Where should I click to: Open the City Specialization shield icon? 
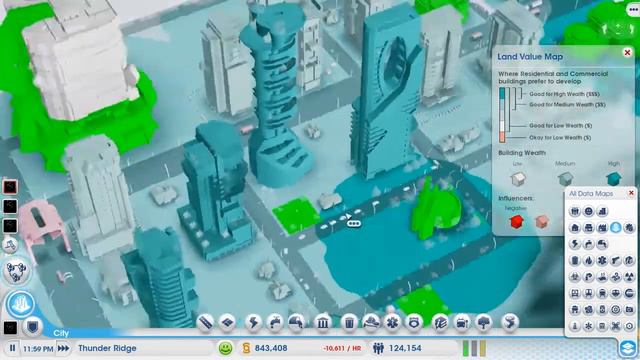pyautogui.click(x=32, y=327)
